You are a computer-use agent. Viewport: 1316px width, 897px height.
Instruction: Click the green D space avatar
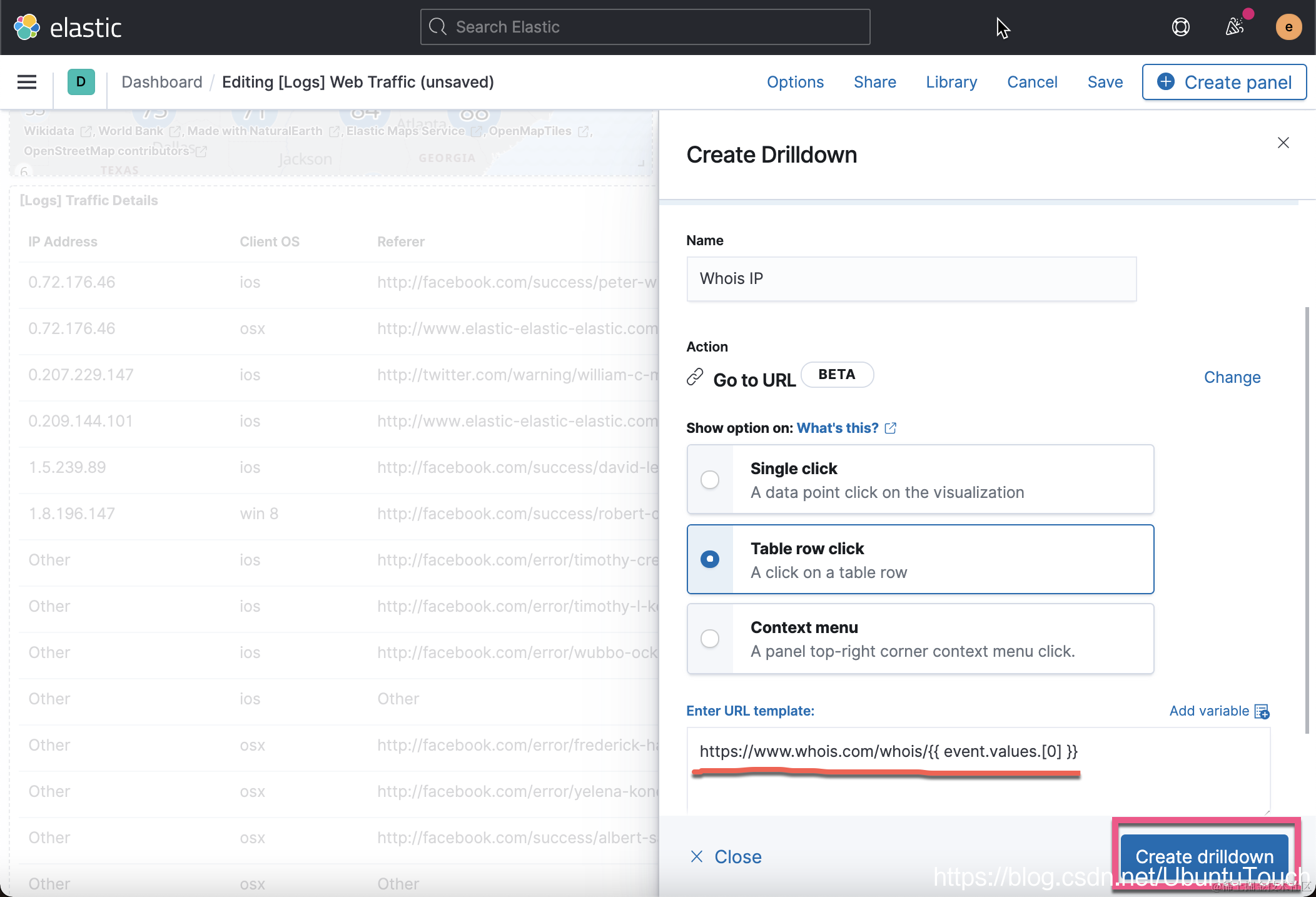coord(81,82)
